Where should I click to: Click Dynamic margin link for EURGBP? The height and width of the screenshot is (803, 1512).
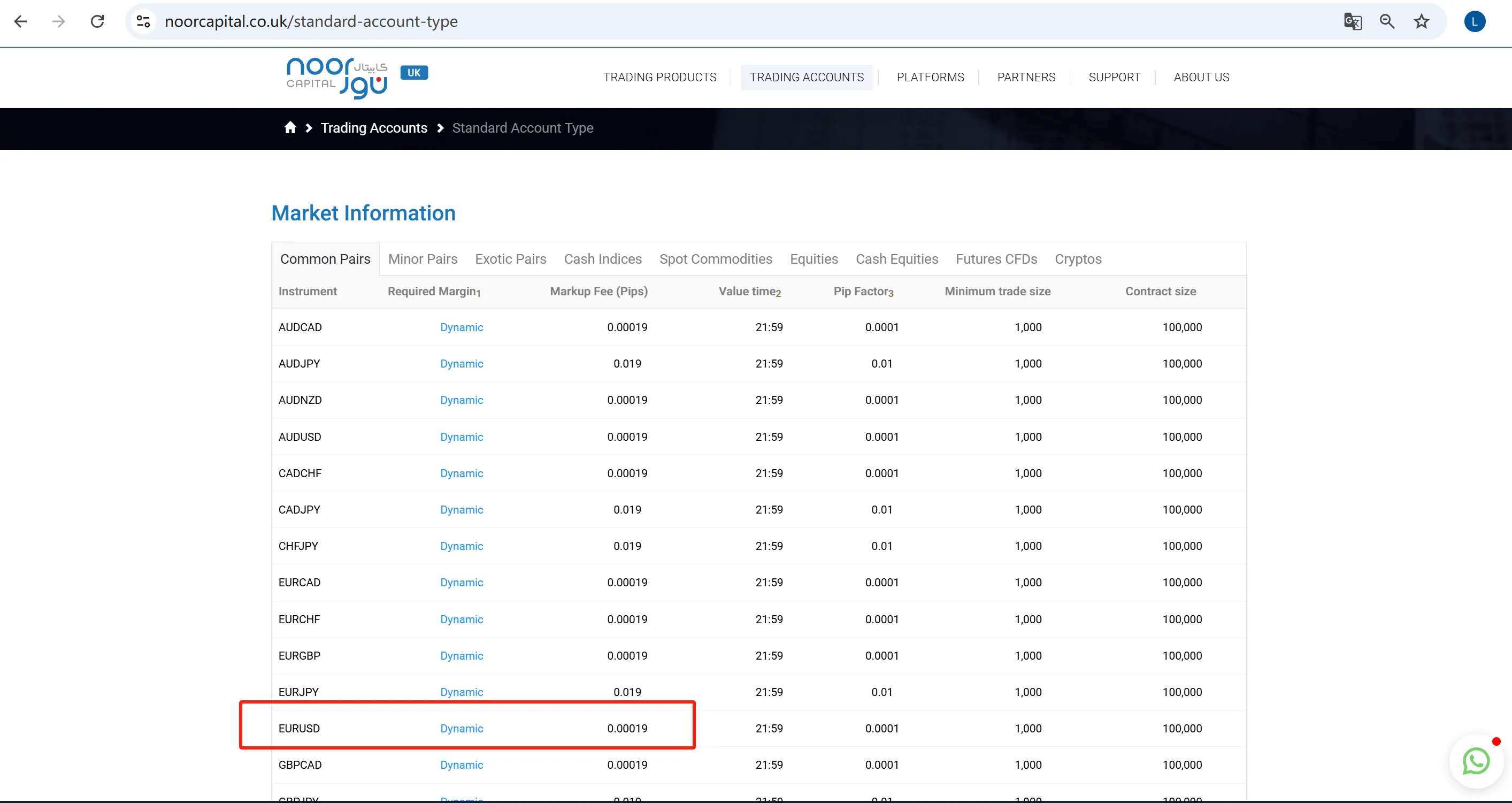462,656
